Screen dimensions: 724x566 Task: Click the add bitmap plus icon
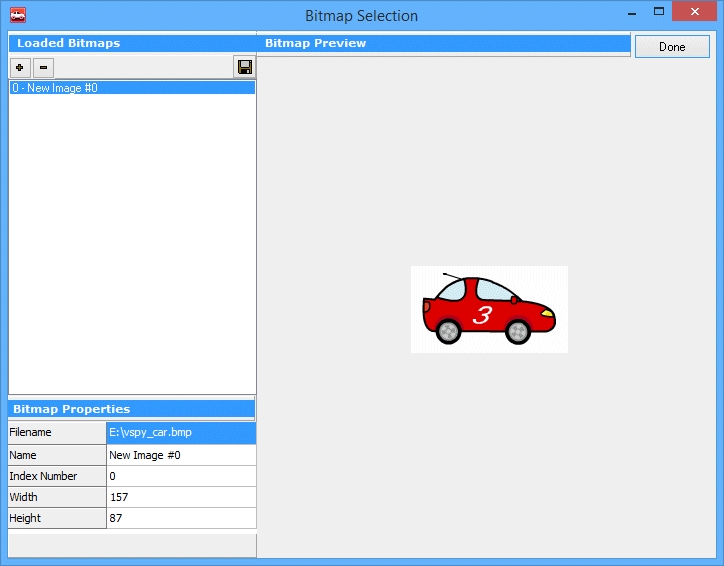click(20, 67)
